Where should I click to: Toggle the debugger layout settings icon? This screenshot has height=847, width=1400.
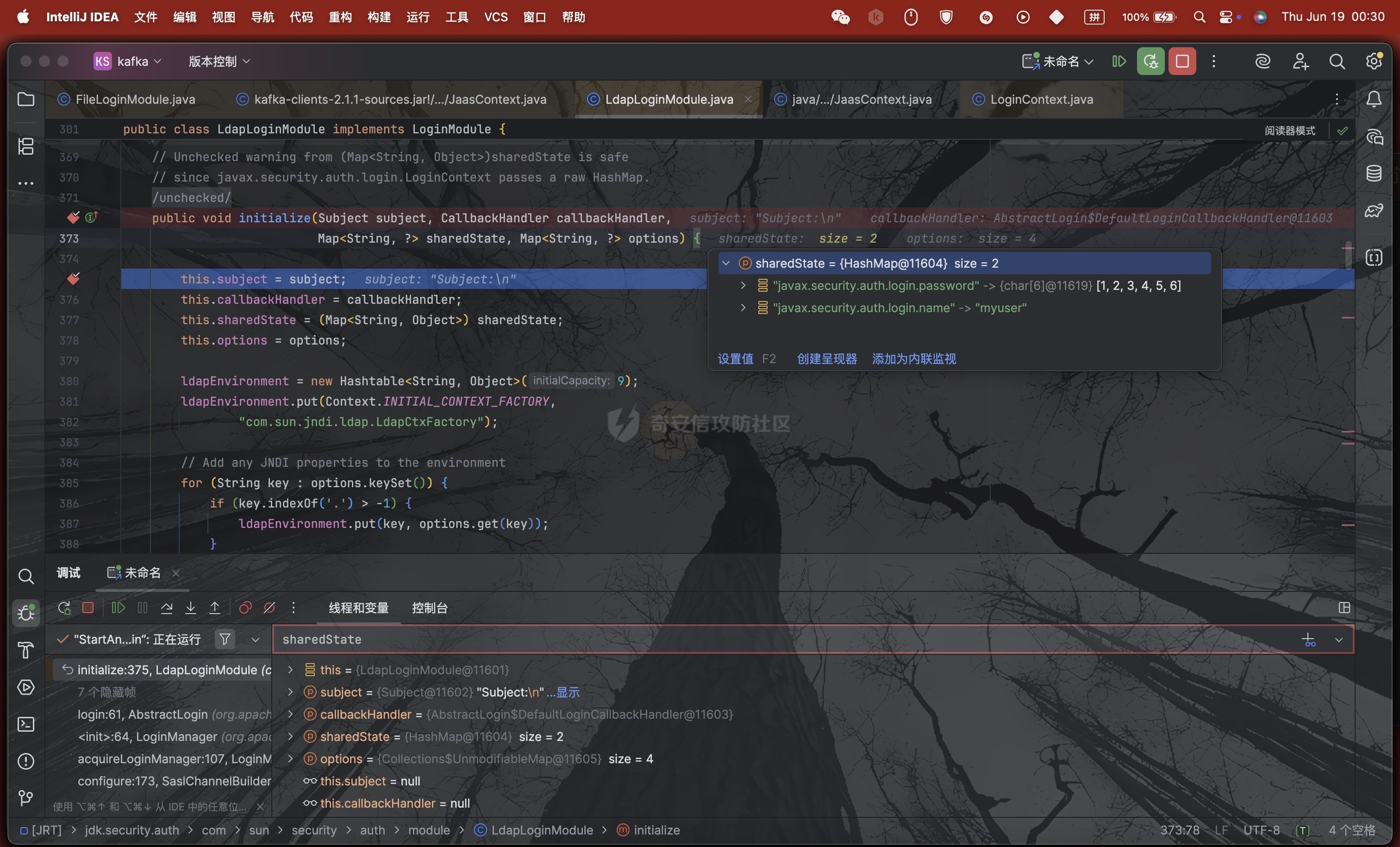1344,608
